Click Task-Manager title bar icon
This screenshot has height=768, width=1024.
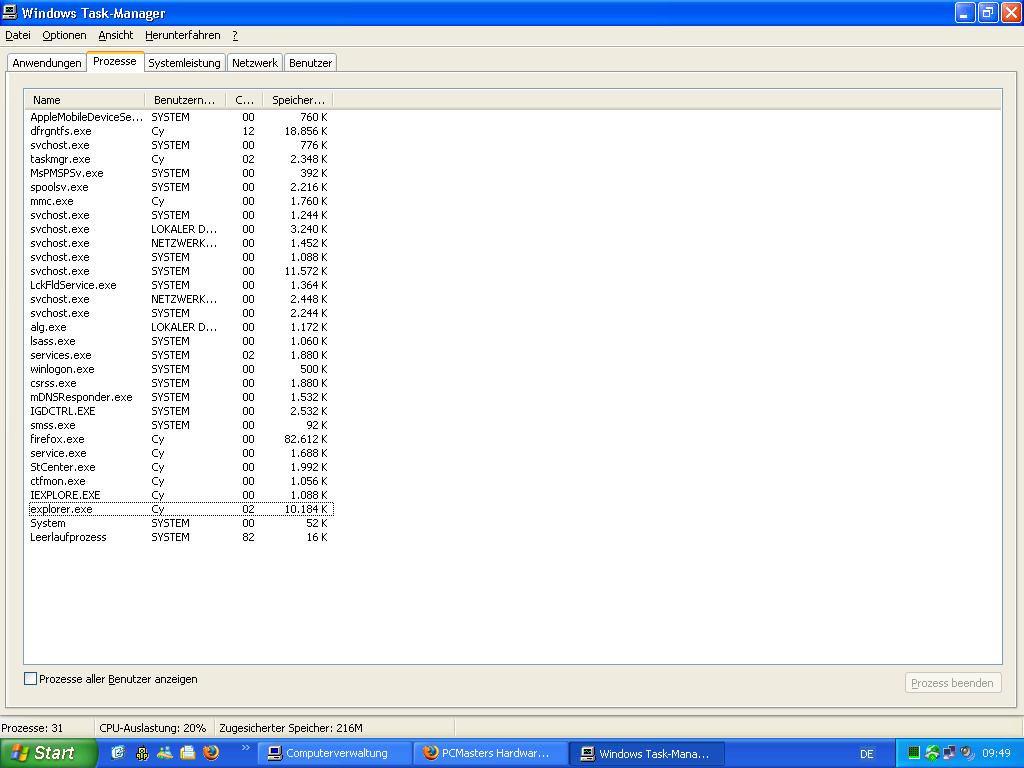9,12
